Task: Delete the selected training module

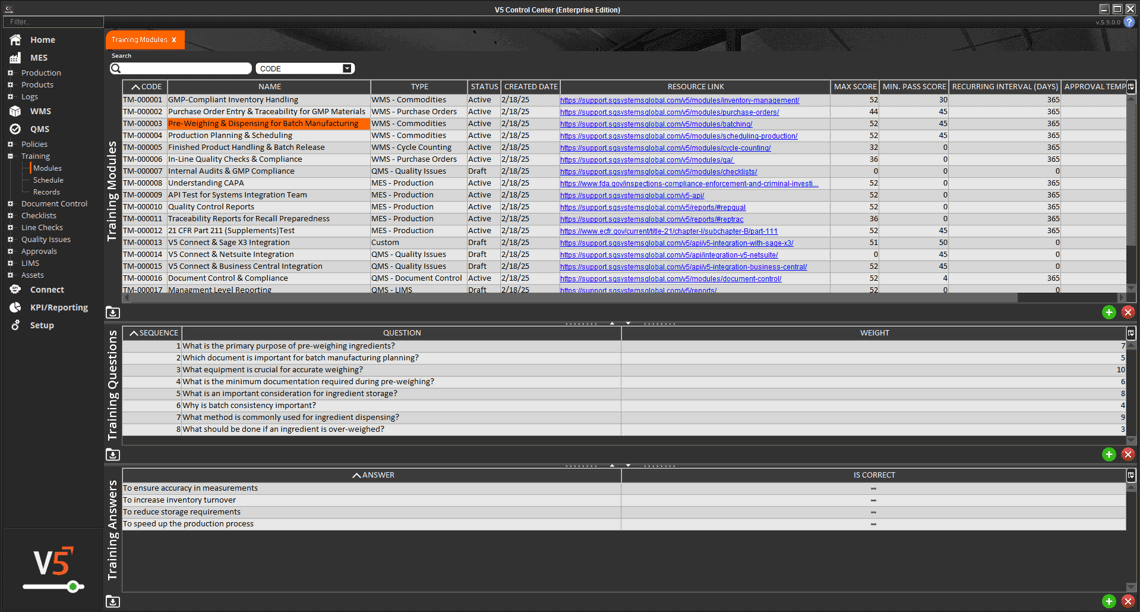Action: click(x=1128, y=313)
